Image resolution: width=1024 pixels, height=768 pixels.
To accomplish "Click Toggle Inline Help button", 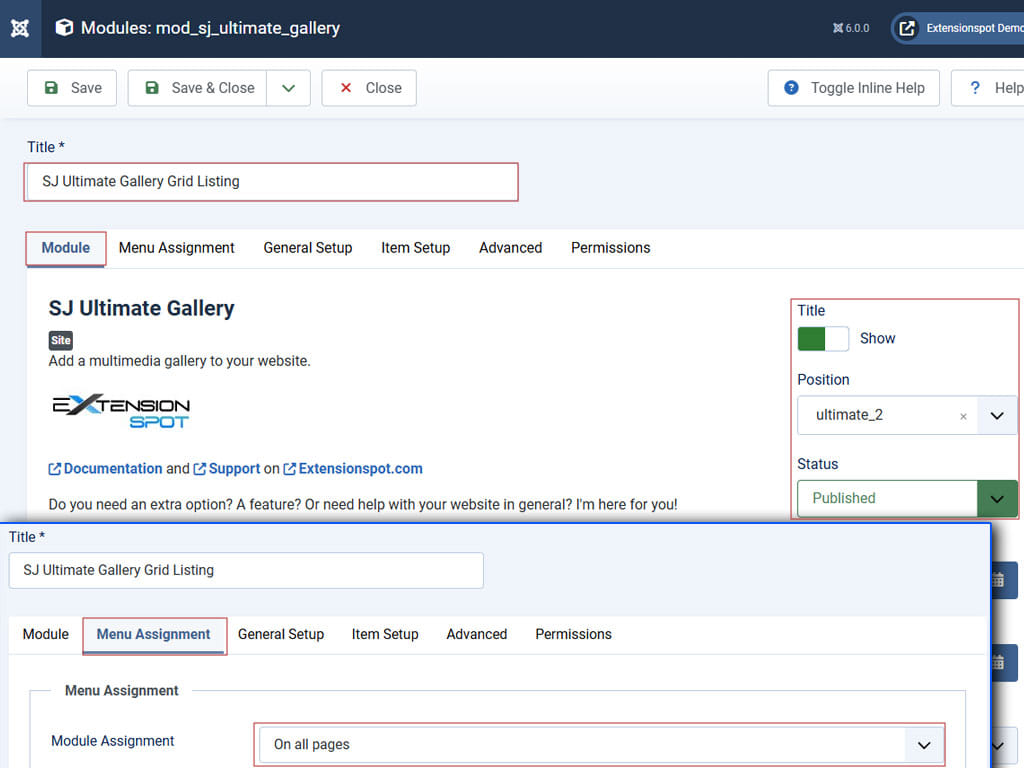I will point(854,88).
